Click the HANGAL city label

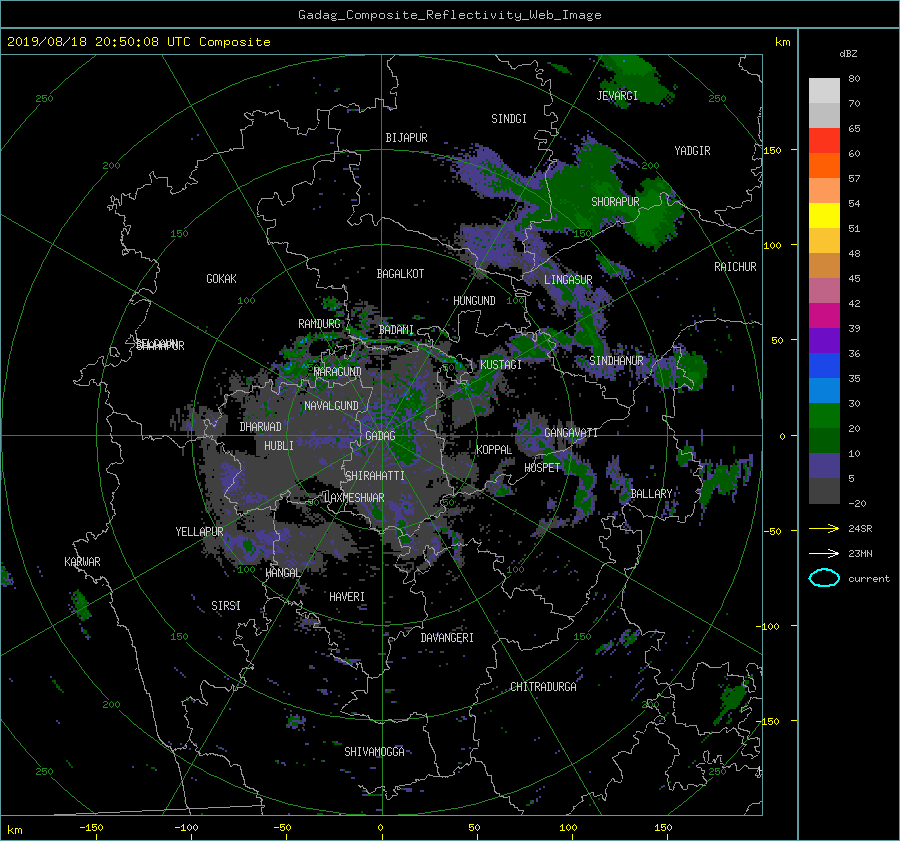(x=282, y=573)
